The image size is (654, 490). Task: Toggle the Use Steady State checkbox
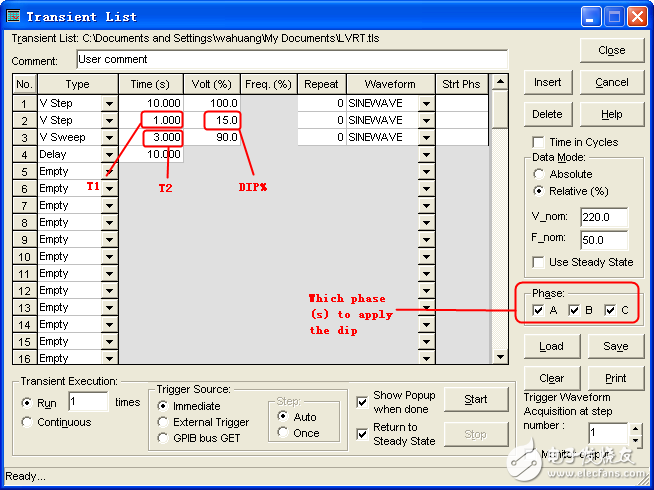pos(538,262)
